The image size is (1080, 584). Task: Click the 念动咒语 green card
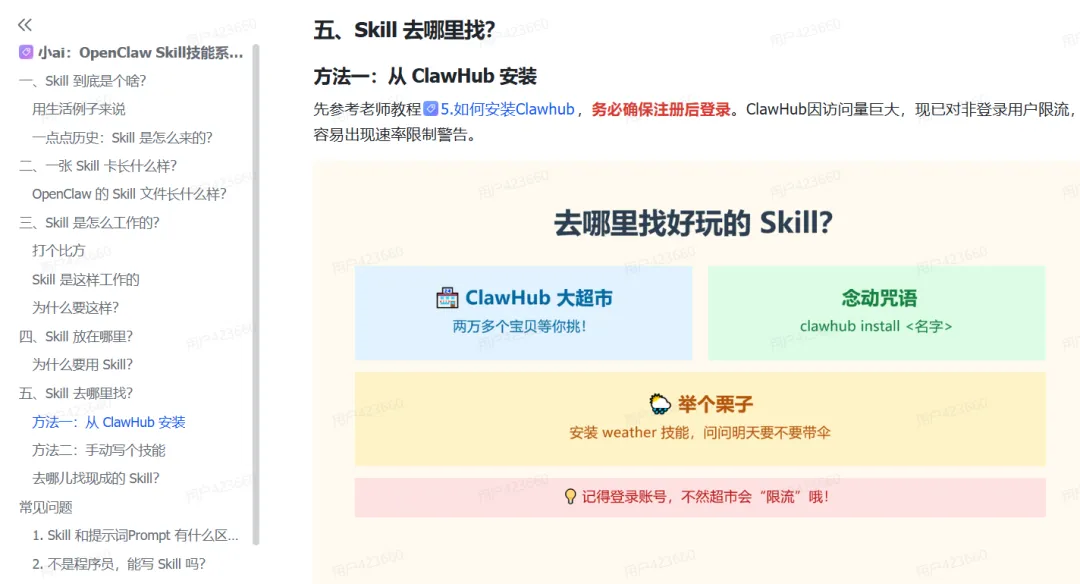[876, 313]
